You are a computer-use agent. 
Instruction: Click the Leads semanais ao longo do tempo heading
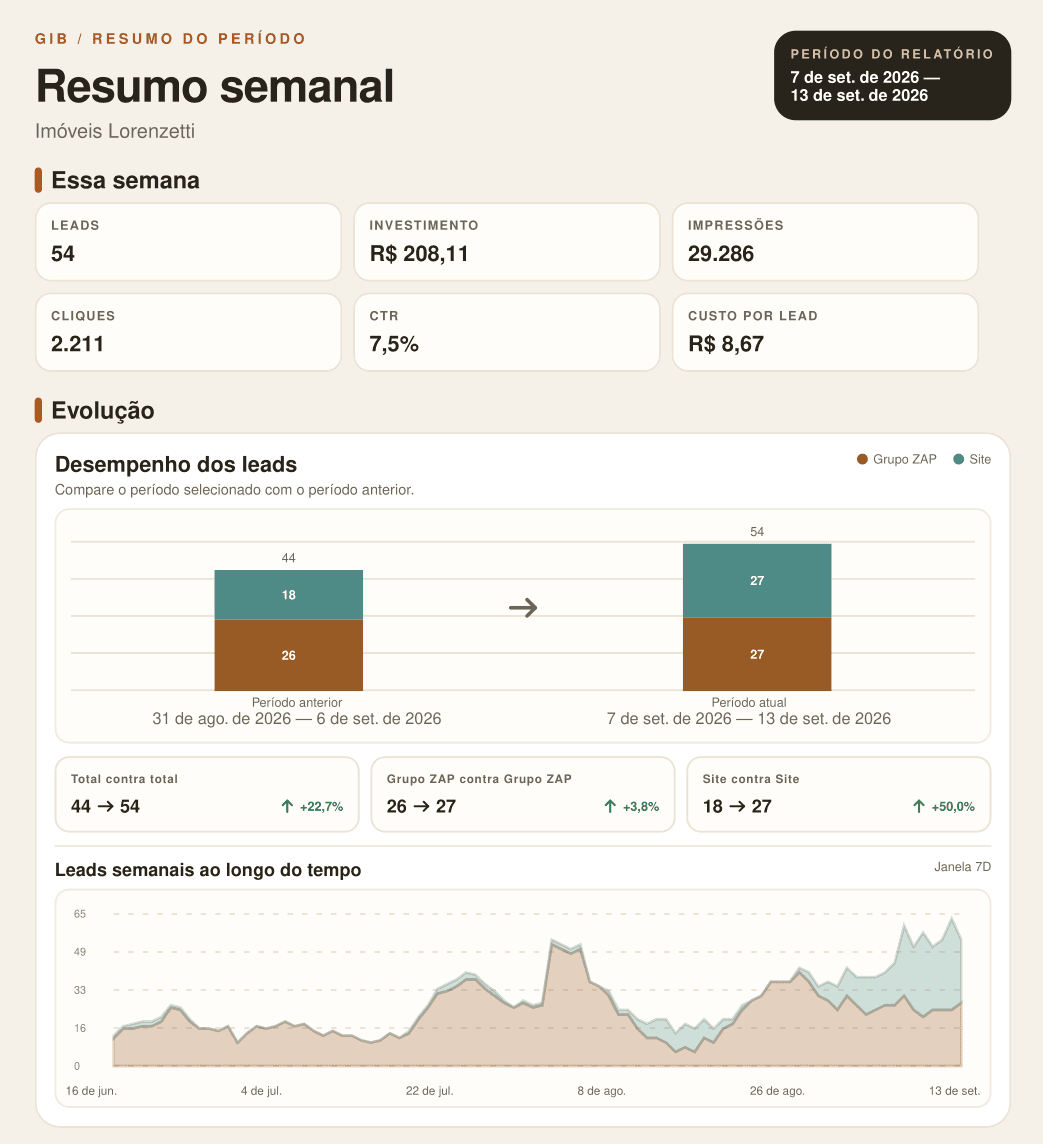208,870
